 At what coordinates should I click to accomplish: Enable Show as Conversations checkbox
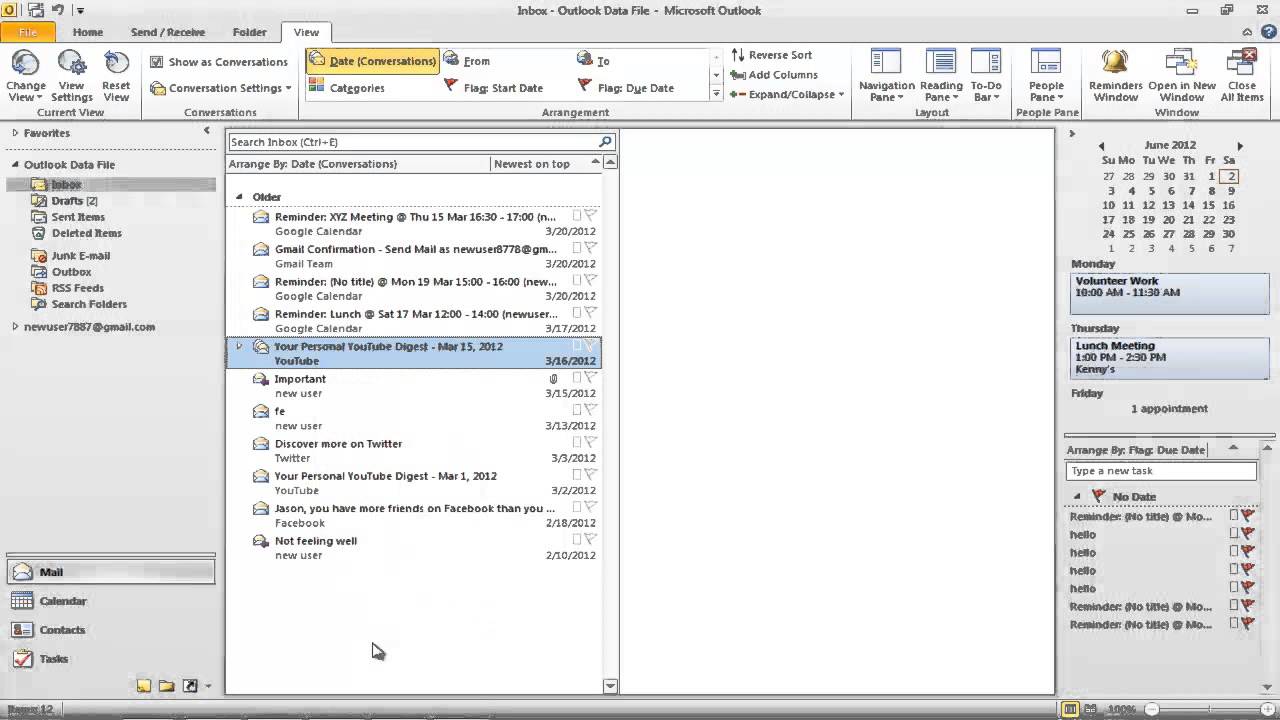[156, 62]
